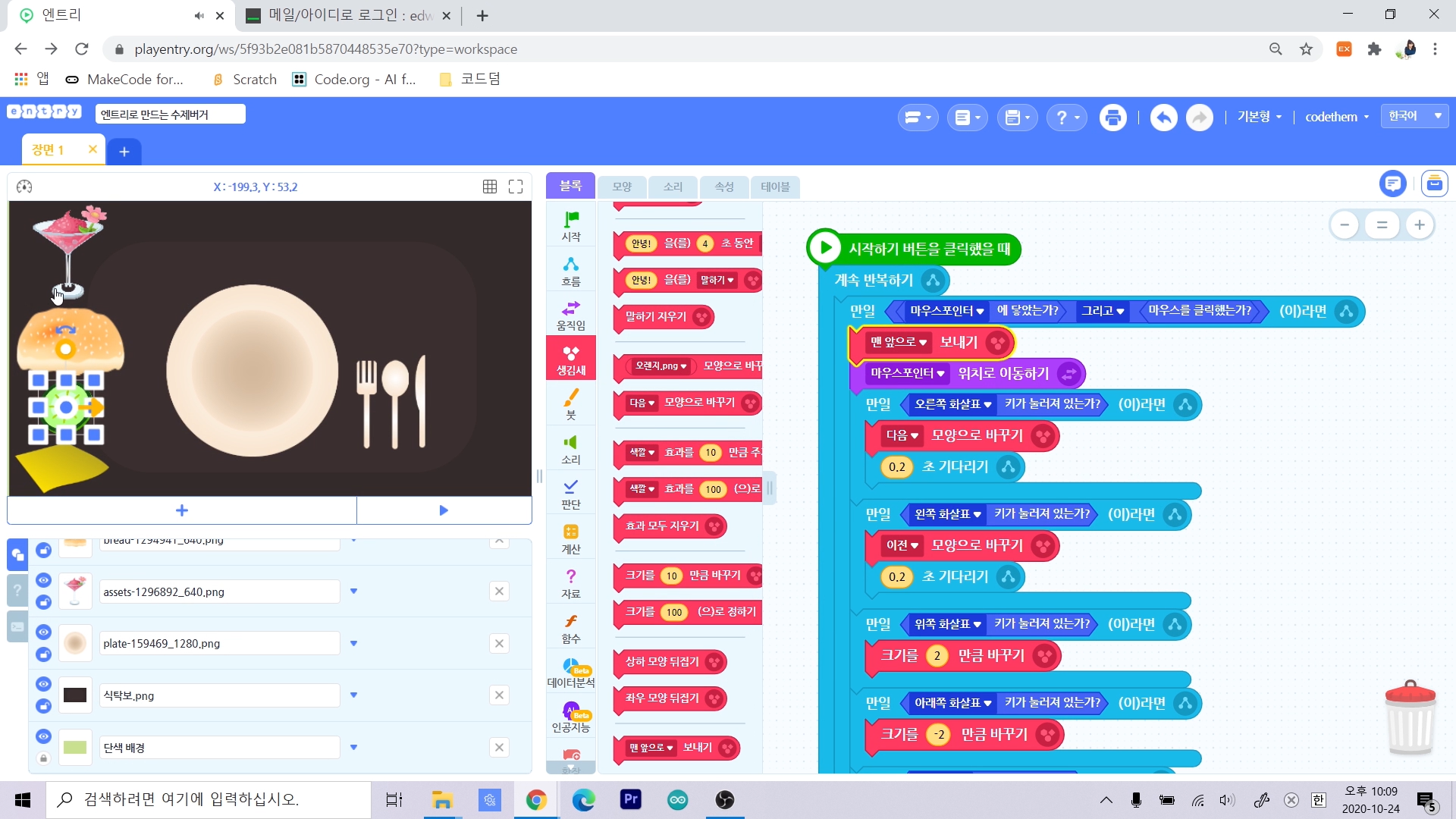Toggle visibility of 식탁보.png object
The height and width of the screenshot is (819, 1456).
(x=43, y=684)
